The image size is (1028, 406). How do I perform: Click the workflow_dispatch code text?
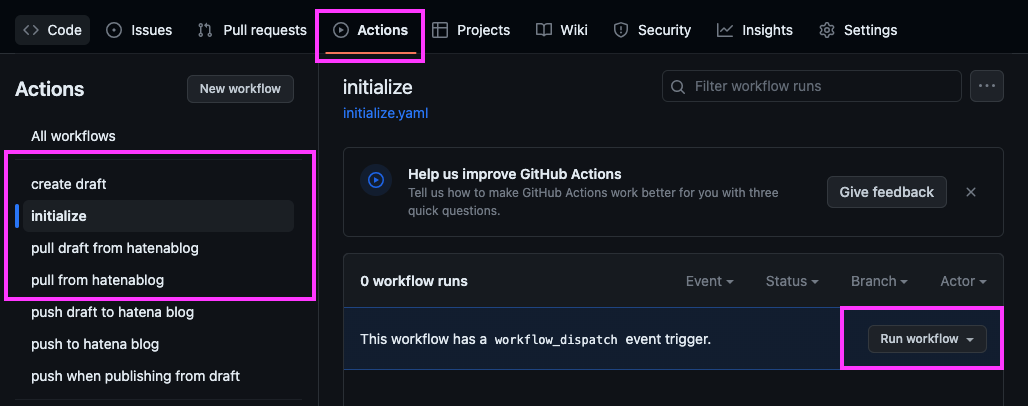tap(556, 340)
